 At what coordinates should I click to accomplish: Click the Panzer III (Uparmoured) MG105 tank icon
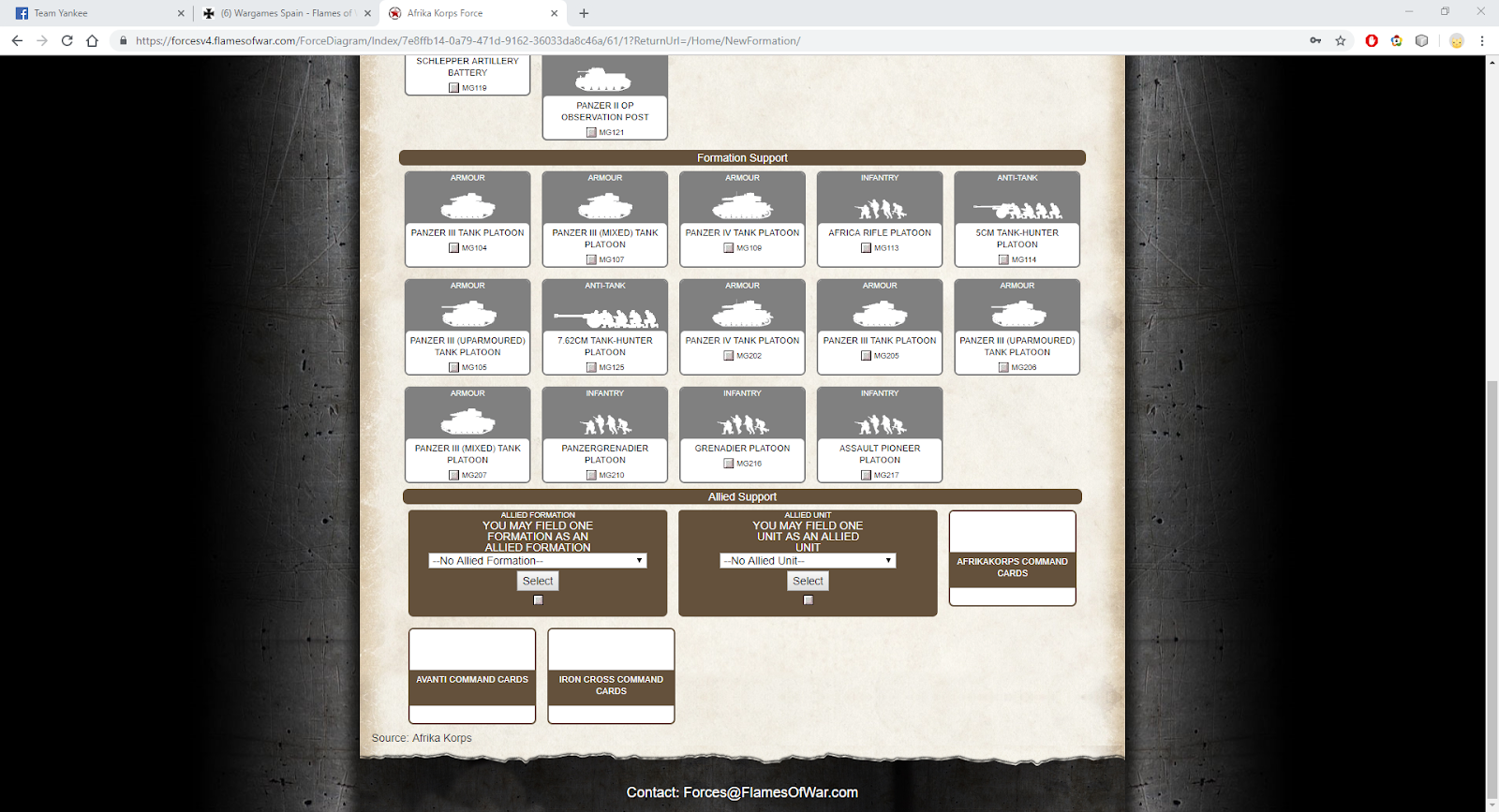click(468, 313)
